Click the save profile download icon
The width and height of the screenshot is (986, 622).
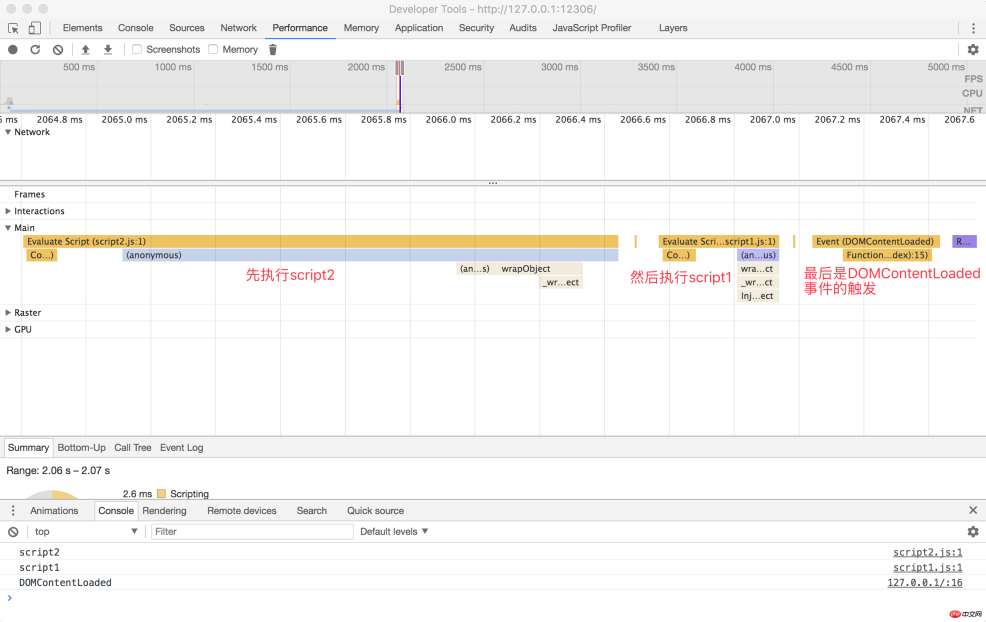click(108, 49)
